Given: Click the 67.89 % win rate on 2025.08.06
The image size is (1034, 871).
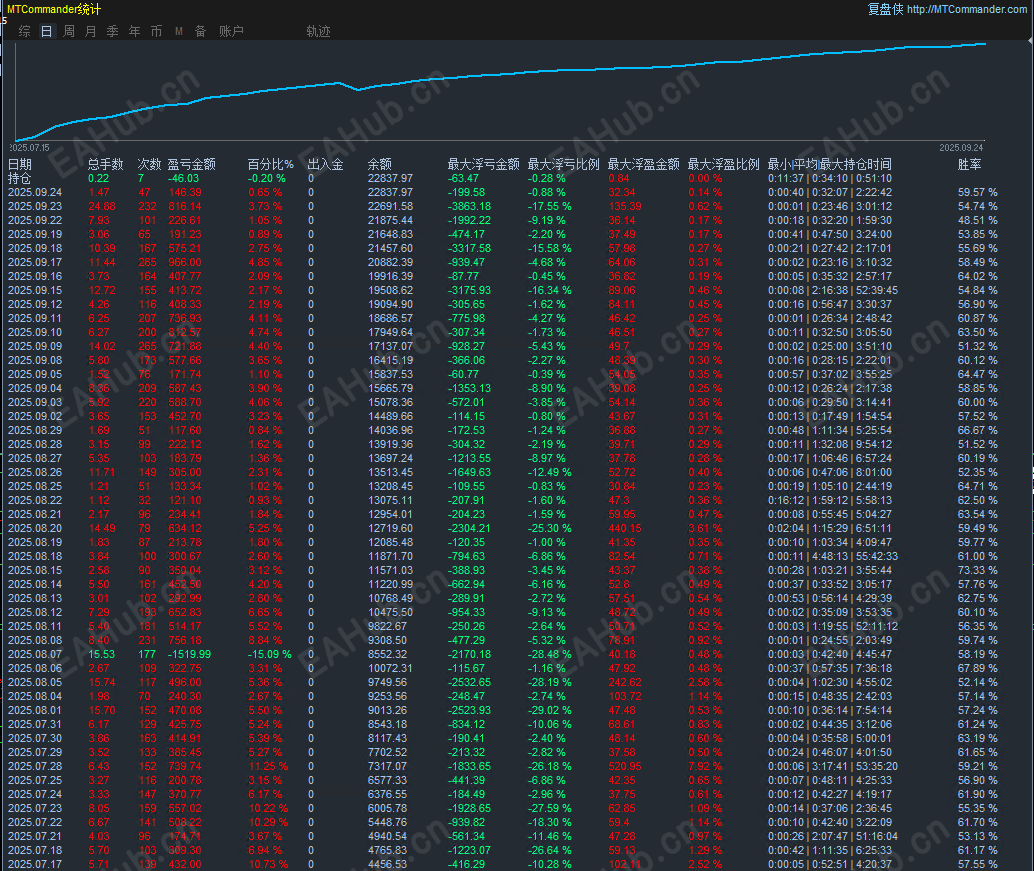Looking at the screenshot, I should click(978, 668).
